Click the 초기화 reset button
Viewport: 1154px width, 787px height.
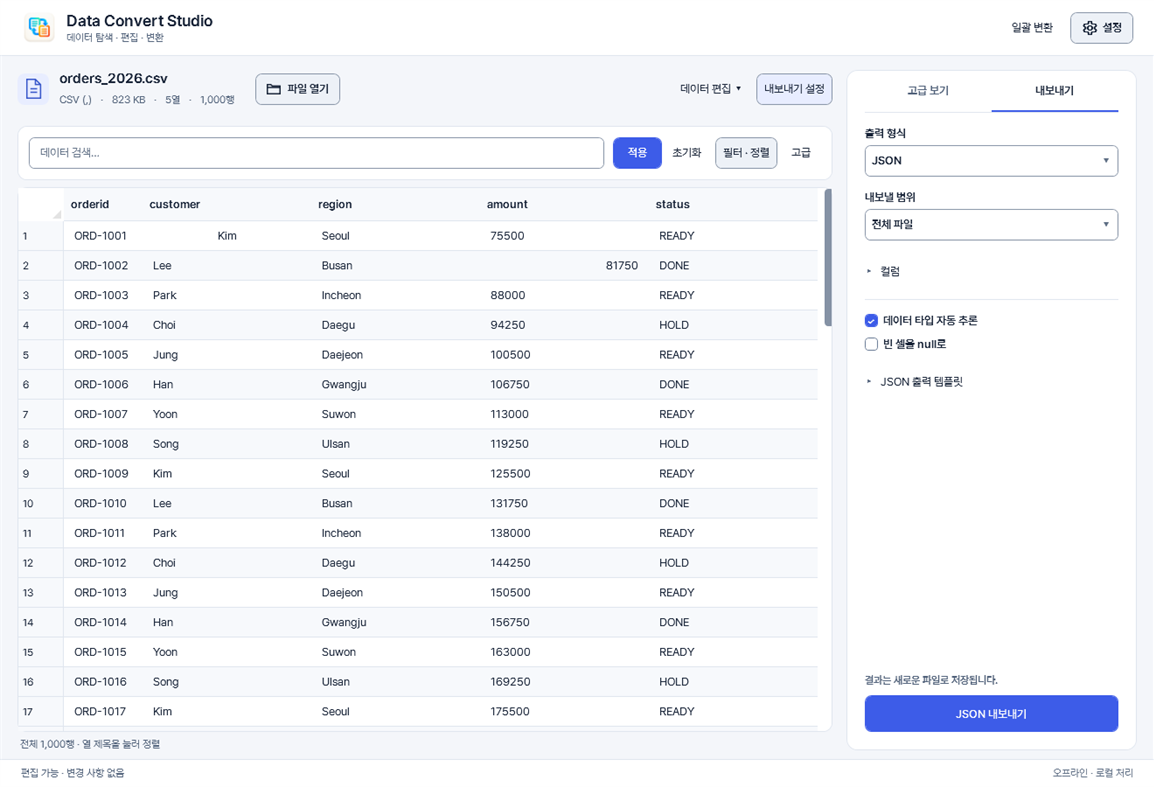[687, 153]
